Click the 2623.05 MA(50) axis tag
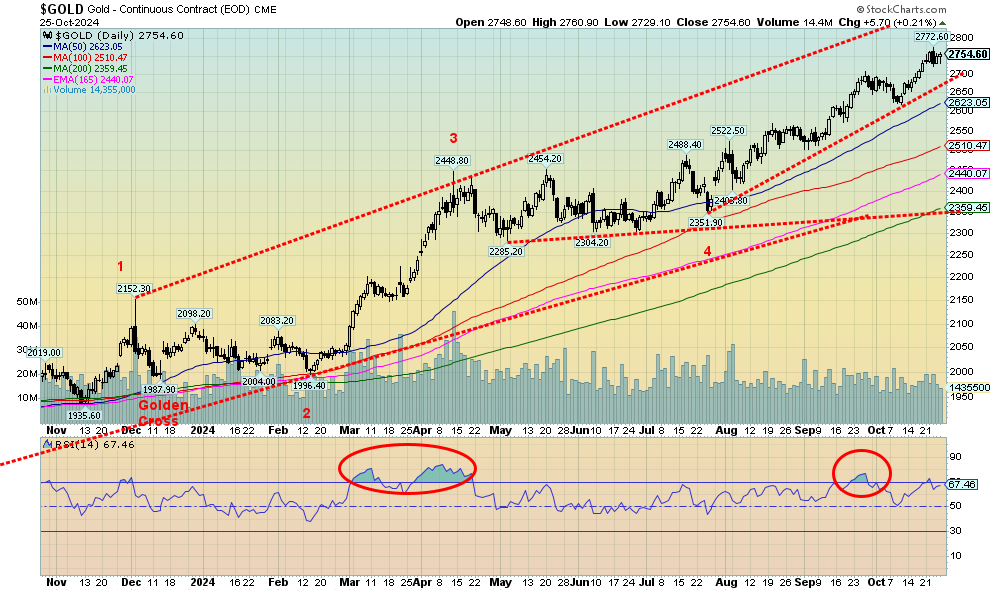 click(967, 102)
